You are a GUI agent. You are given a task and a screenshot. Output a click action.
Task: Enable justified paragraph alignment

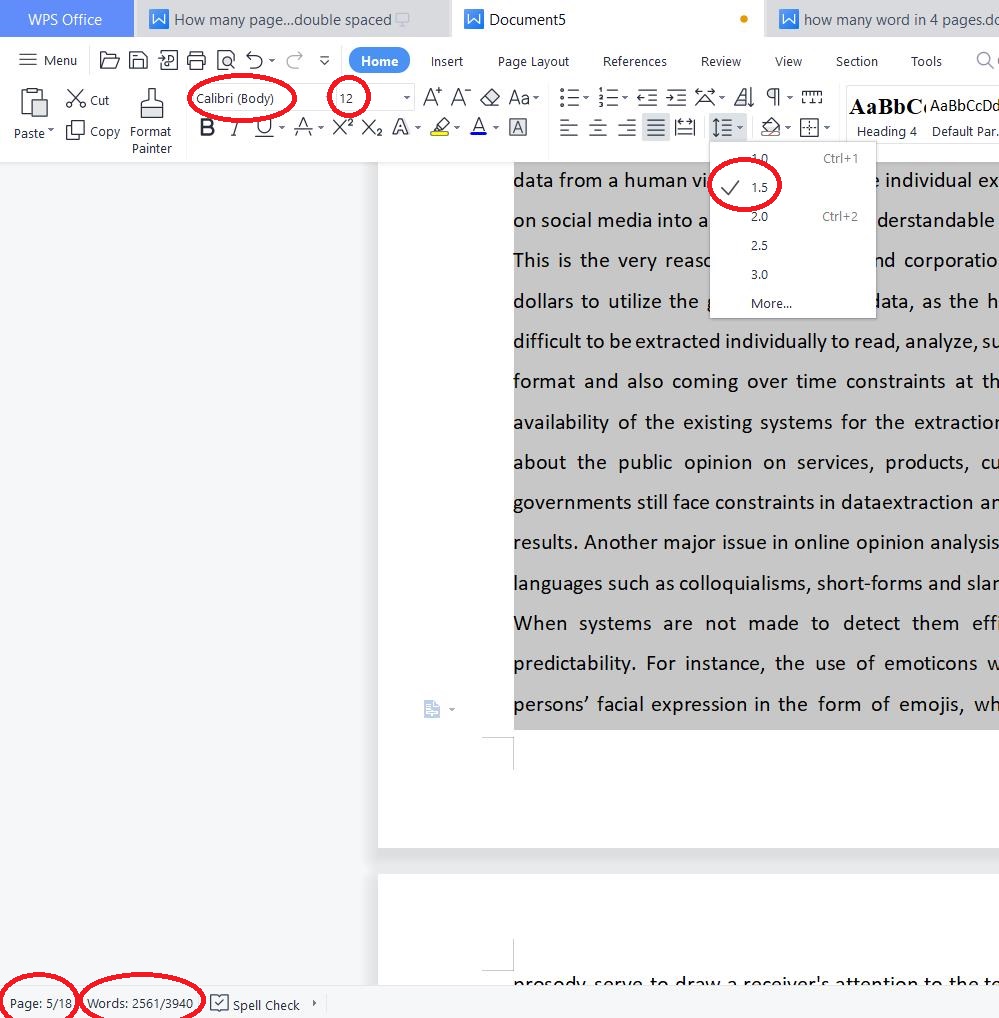pos(657,128)
